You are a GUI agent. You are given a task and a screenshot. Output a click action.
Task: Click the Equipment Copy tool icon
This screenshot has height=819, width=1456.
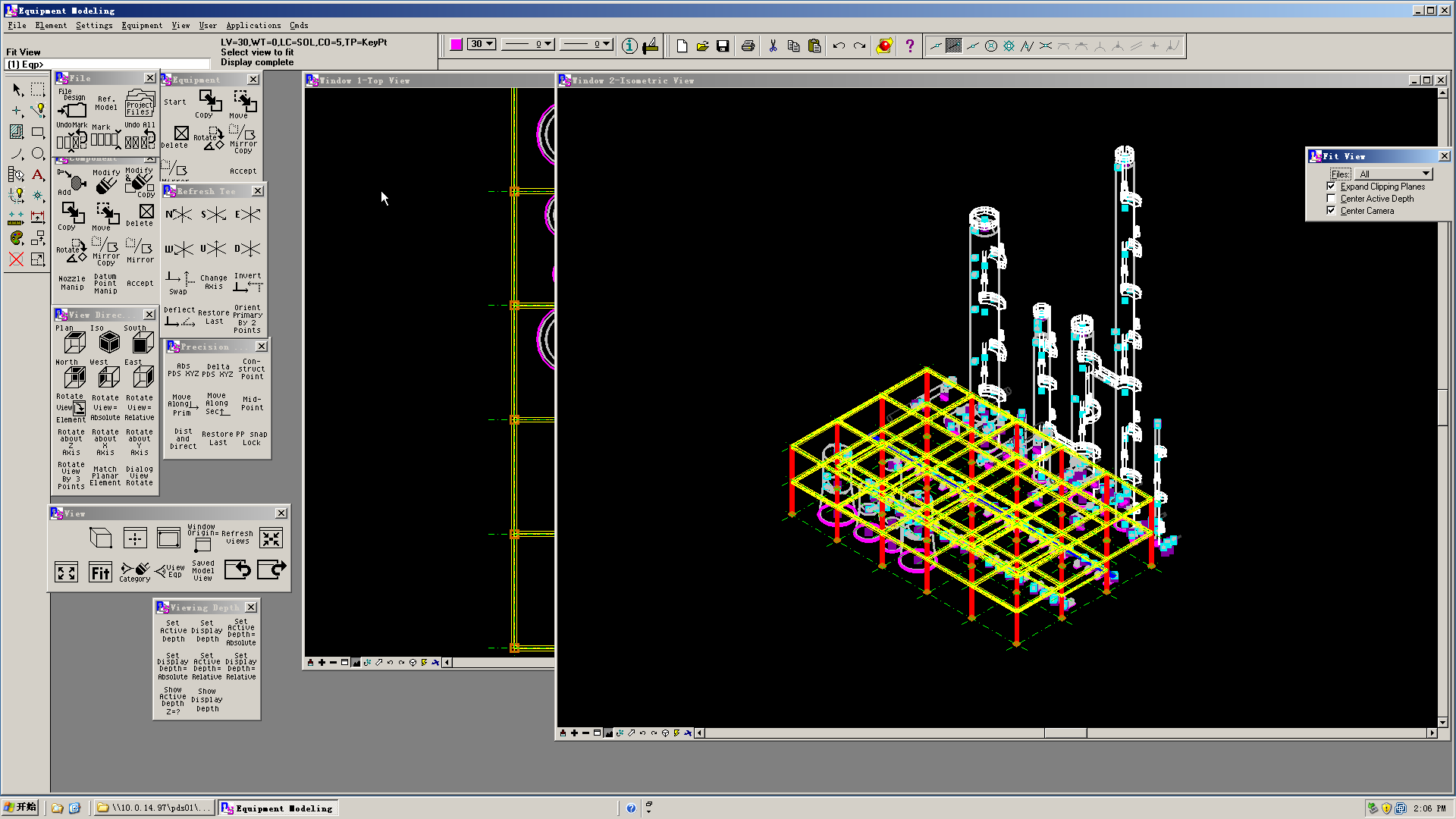[x=209, y=101]
